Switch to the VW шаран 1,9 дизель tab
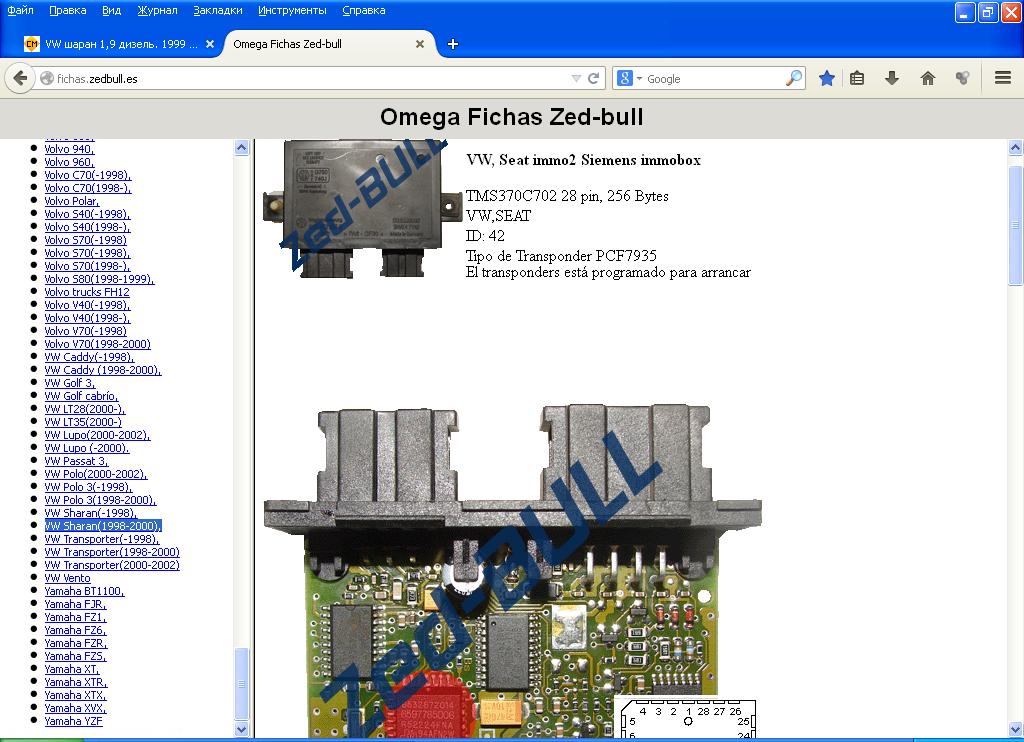Viewport: 1024px width, 742px height. click(115, 44)
